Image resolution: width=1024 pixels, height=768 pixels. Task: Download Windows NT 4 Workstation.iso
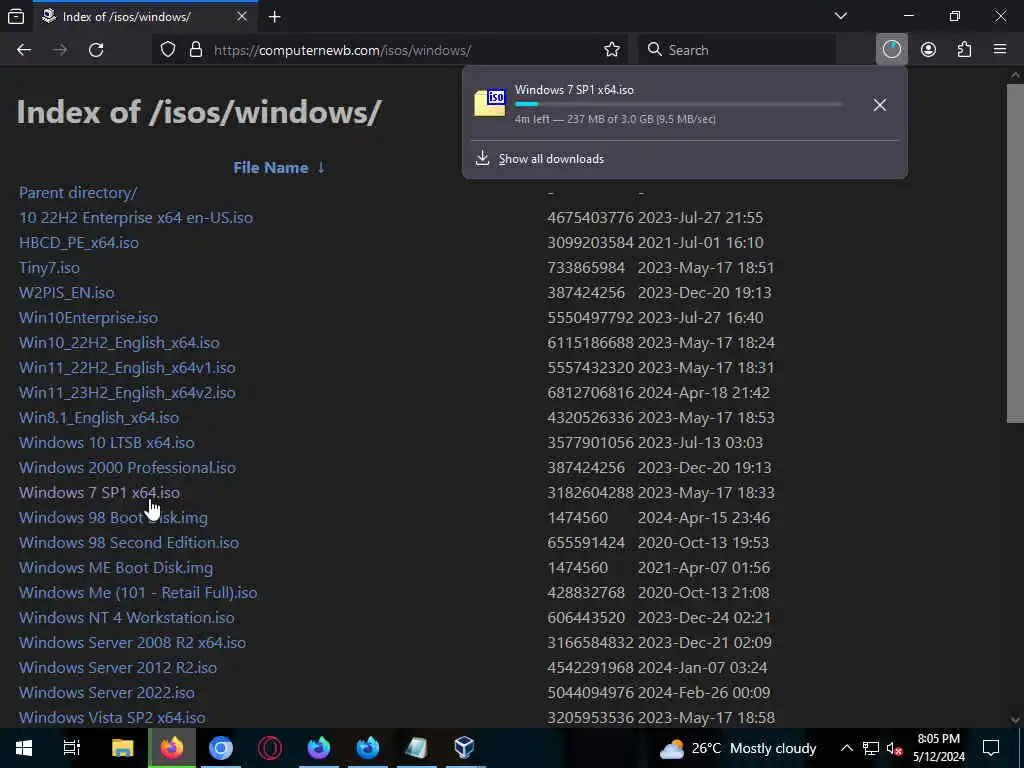(x=126, y=618)
